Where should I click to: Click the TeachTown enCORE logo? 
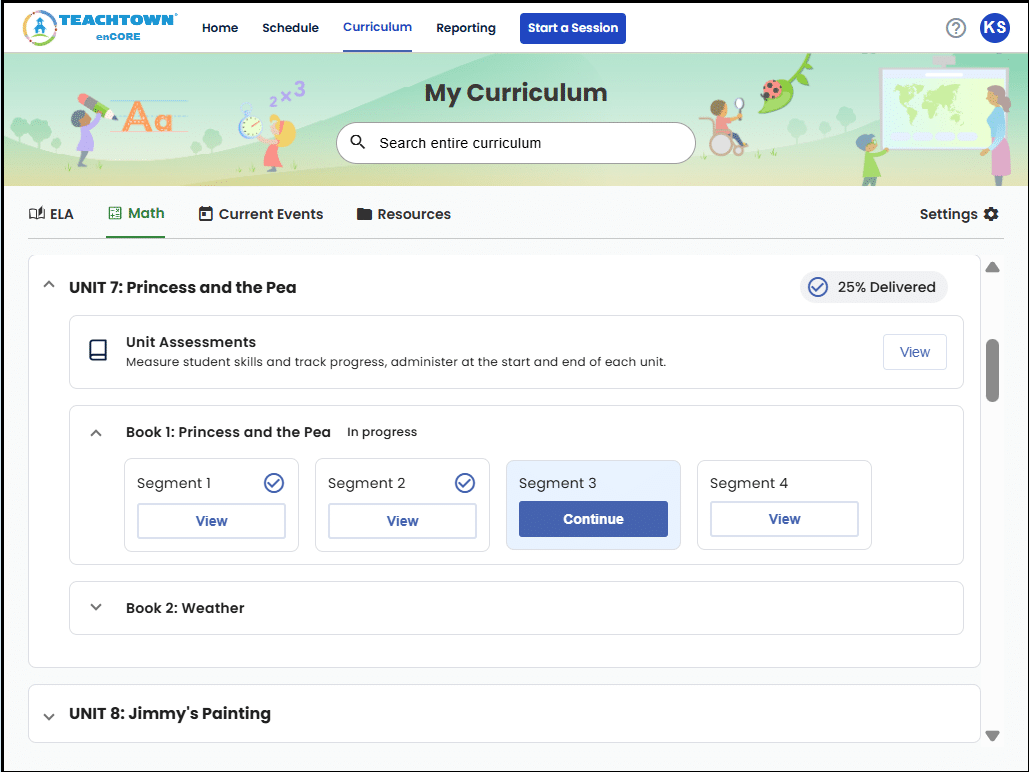(x=99, y=28)
